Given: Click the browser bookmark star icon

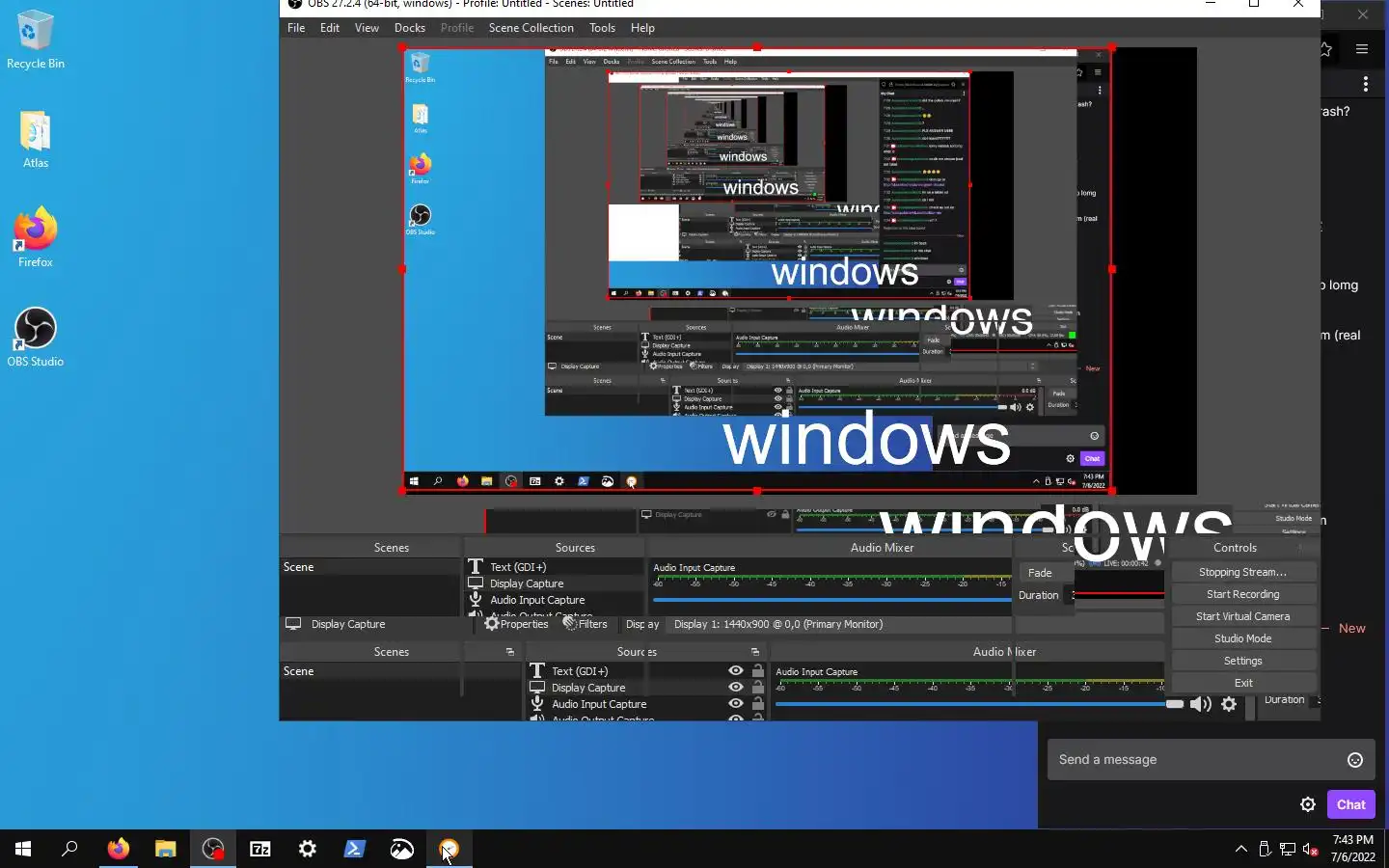Looking at the screenshot, I should tap(1326, 49).
